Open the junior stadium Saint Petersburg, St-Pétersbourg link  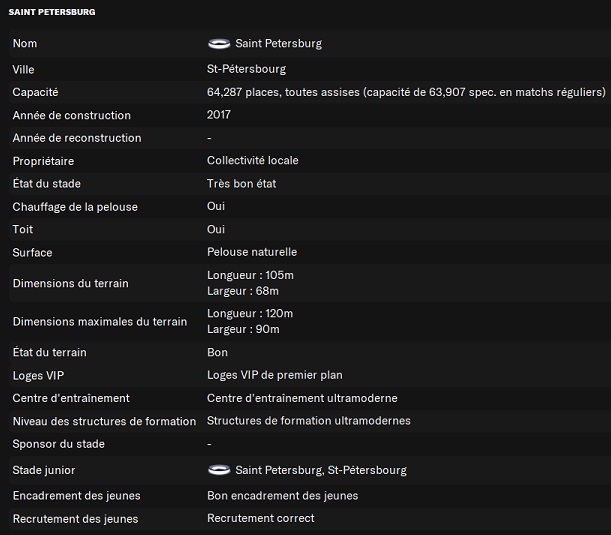[320, 470]
